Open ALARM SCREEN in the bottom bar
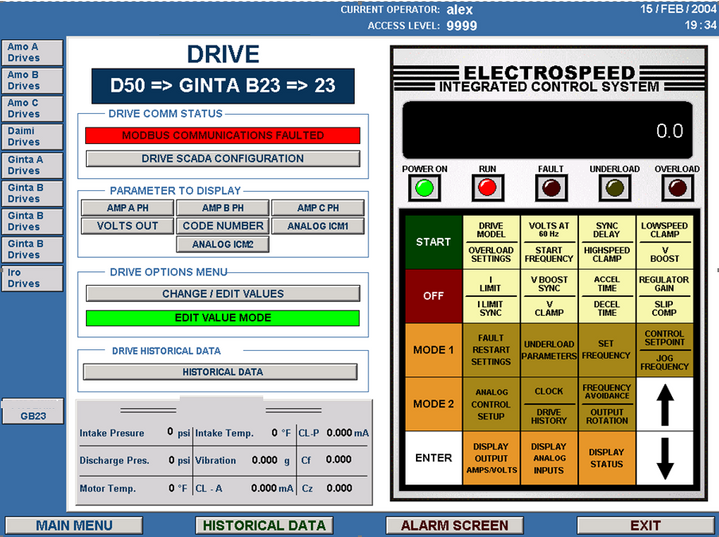The height and width of the screenshot is (537, 719). pyautogui.click(x=454, y=526)
